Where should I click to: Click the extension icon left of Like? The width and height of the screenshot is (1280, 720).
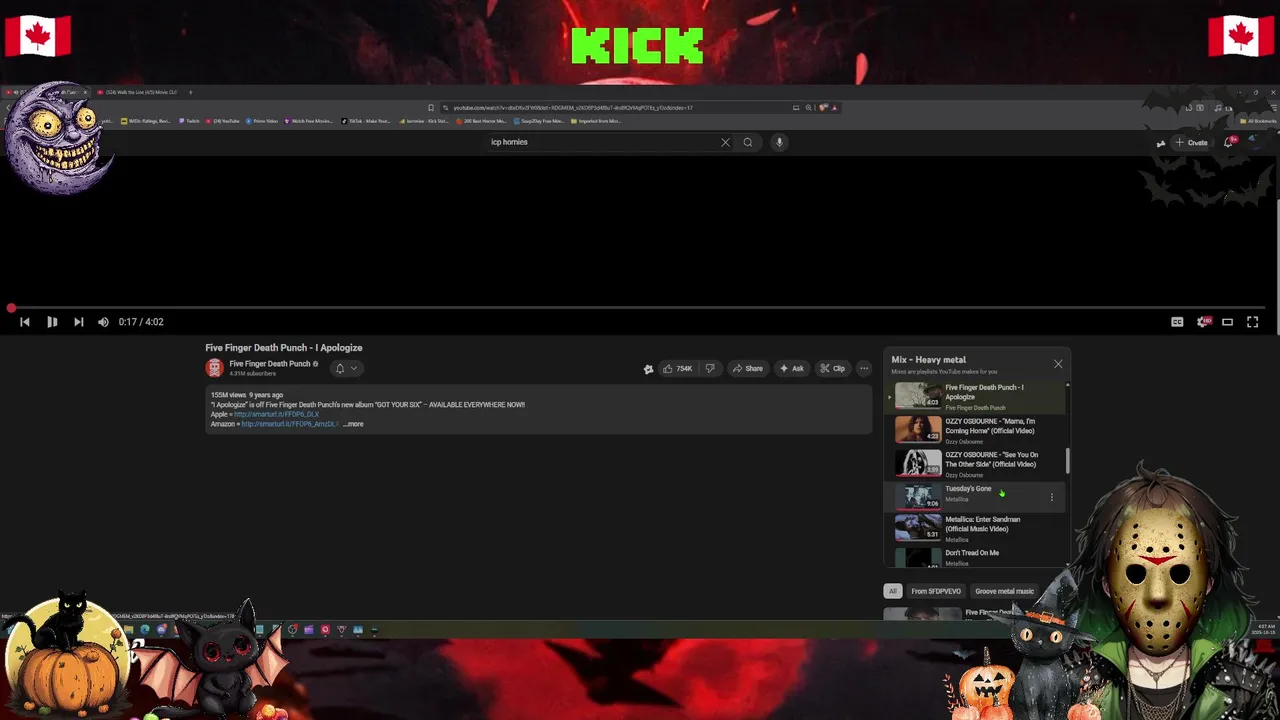point(648,369)
